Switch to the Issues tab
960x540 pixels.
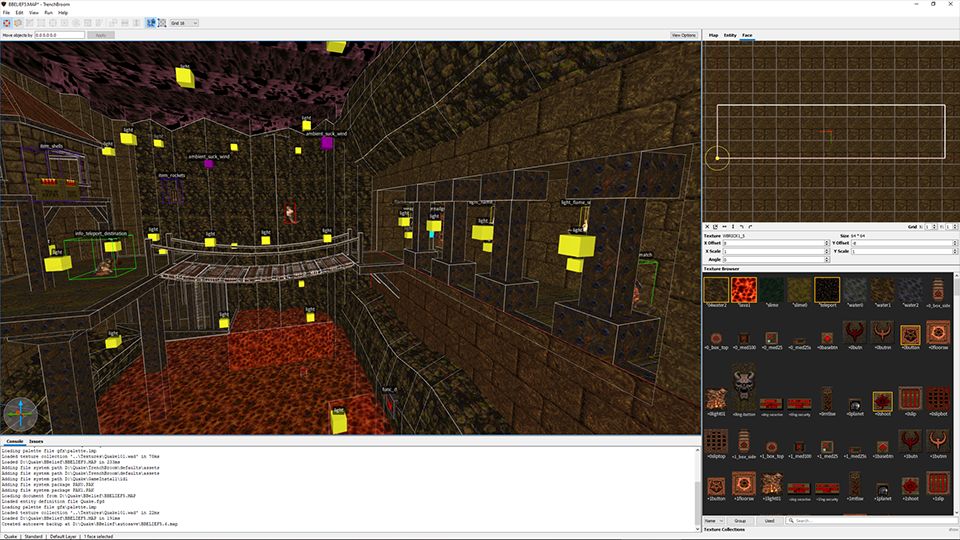click(x=36, y=441)
